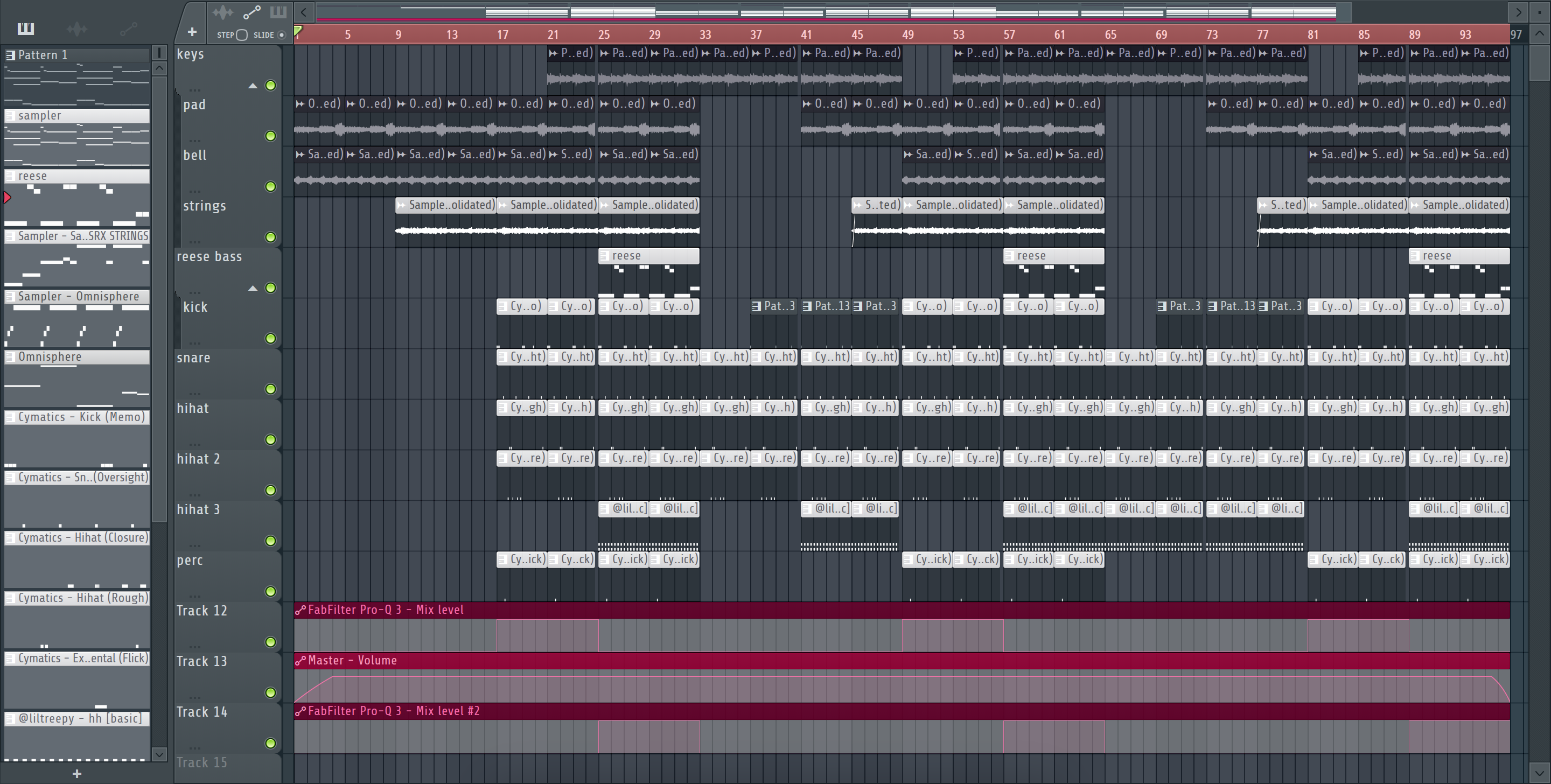Mute the perc track
Screen dimensions: 1551x784
click(271, 591)
